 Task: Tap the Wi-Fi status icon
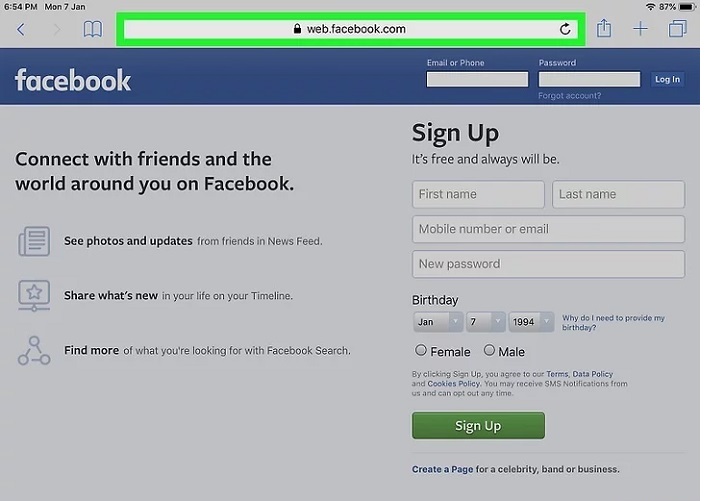point(650,7)
